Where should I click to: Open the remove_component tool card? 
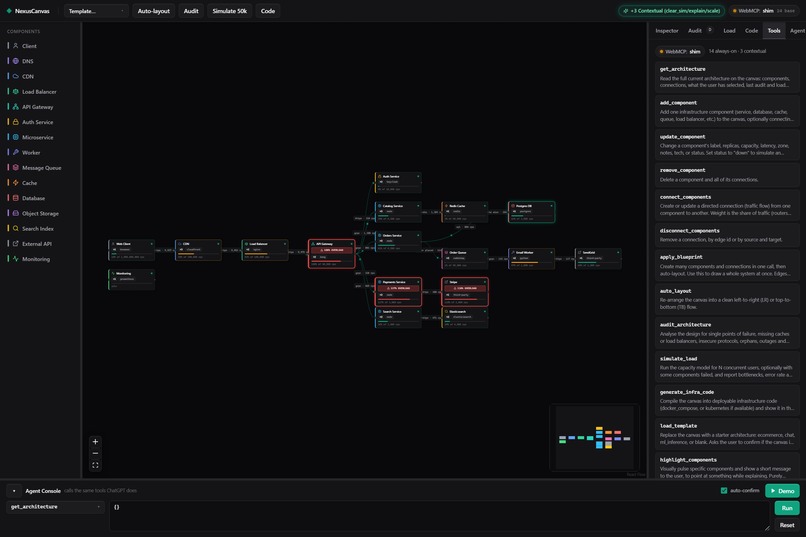tap(727, 175)
